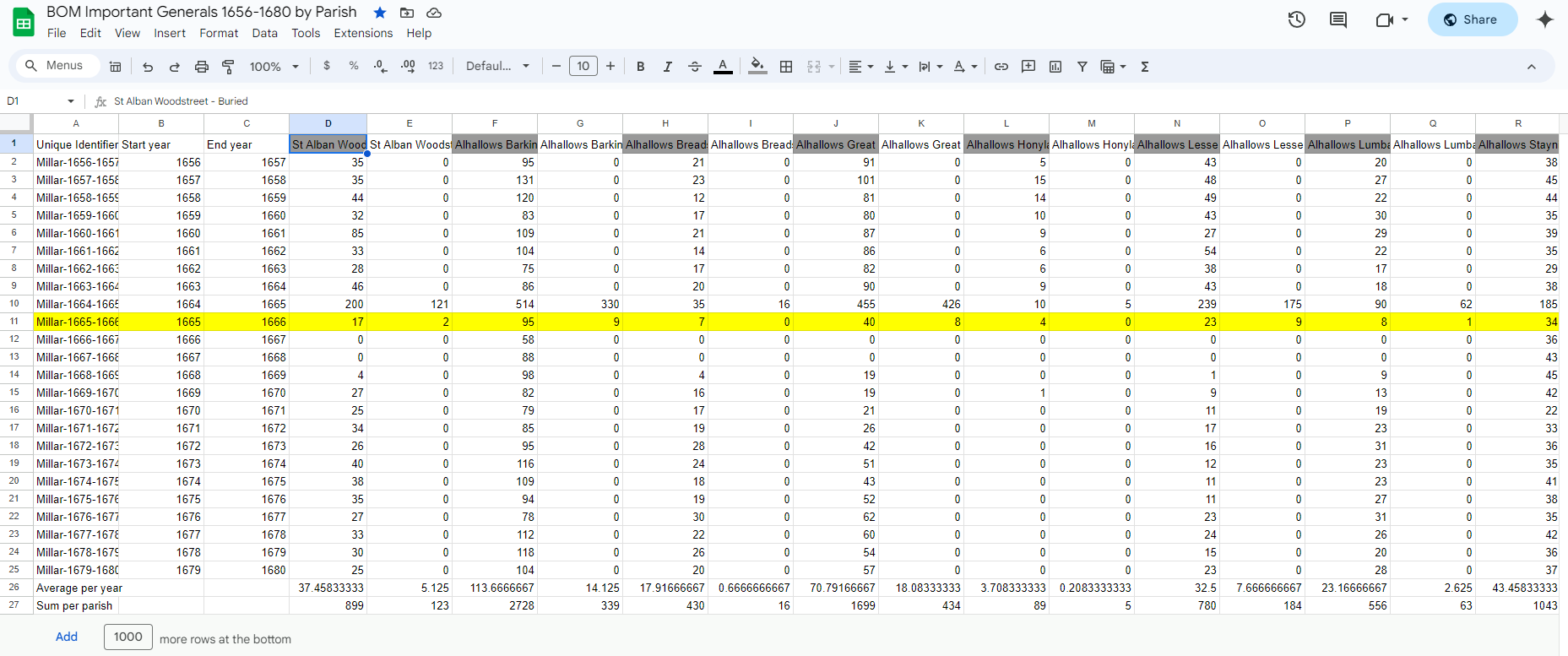Collapse the toolbar with chevron
The height and width of the screenshot is (656, 1568).
click(x=1532, y=67)
